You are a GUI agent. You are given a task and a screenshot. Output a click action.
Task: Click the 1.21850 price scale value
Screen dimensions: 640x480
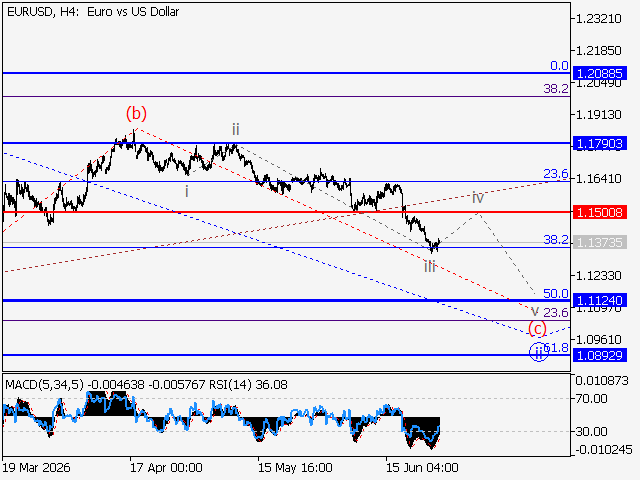pos(598,51)
